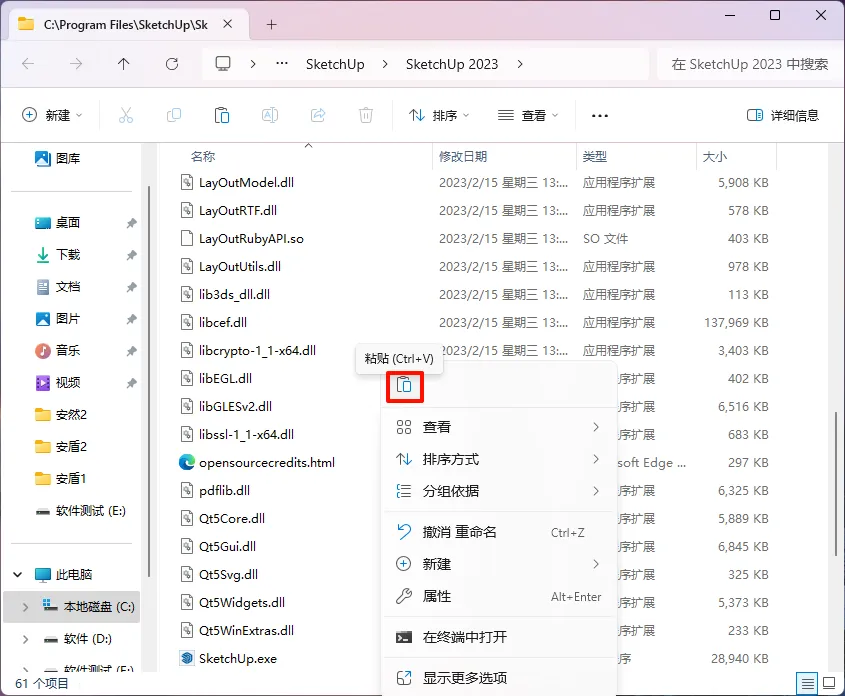Open New (新建) submenu in context menu

pyautogui.click(x=498, y=564)
